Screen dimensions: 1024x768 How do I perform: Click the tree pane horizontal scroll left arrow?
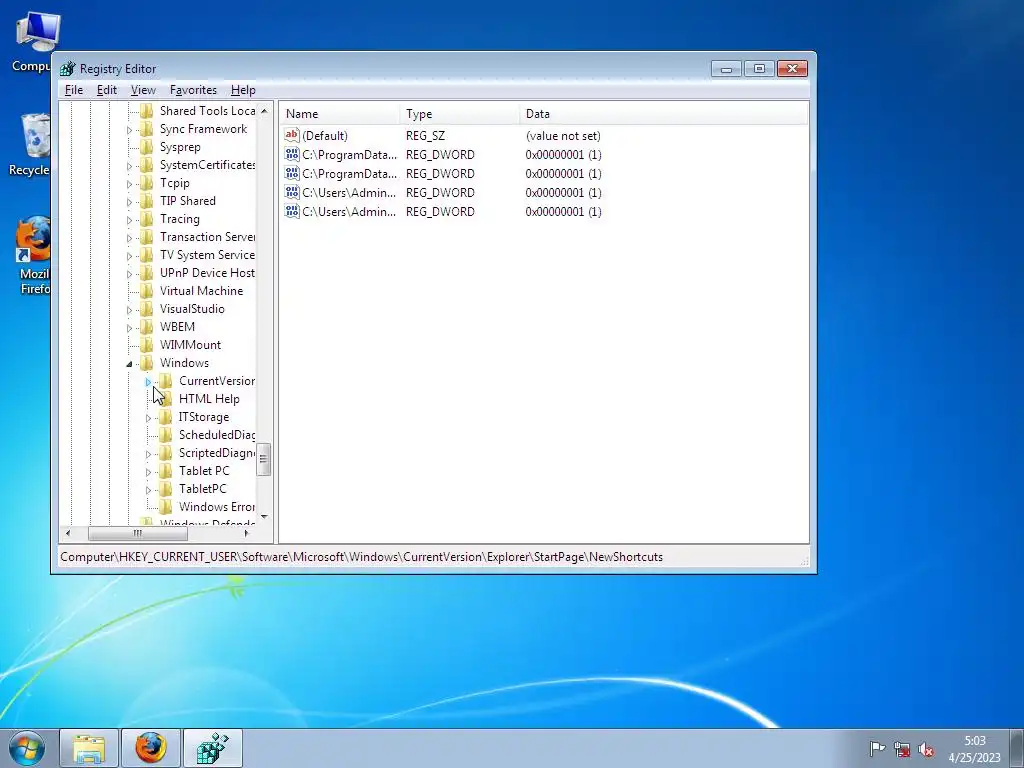tap(68, 534)
